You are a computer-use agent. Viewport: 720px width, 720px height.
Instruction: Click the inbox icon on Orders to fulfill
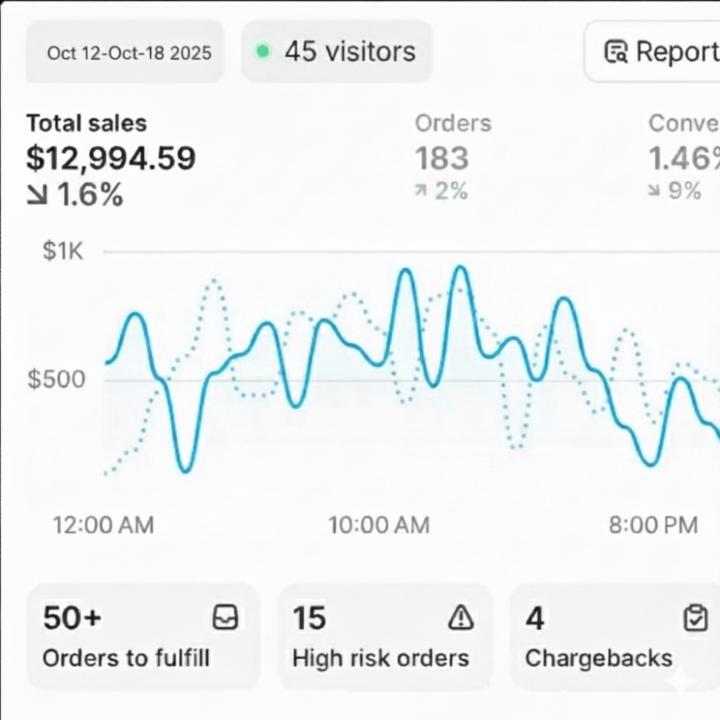tap(226, 618)
